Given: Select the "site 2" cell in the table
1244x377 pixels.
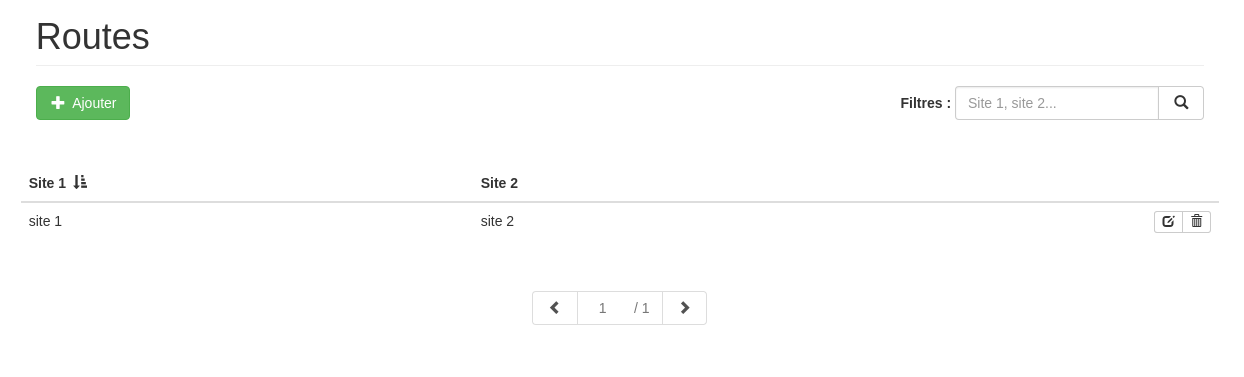Looking at the screenshot, I should point(497,221).
